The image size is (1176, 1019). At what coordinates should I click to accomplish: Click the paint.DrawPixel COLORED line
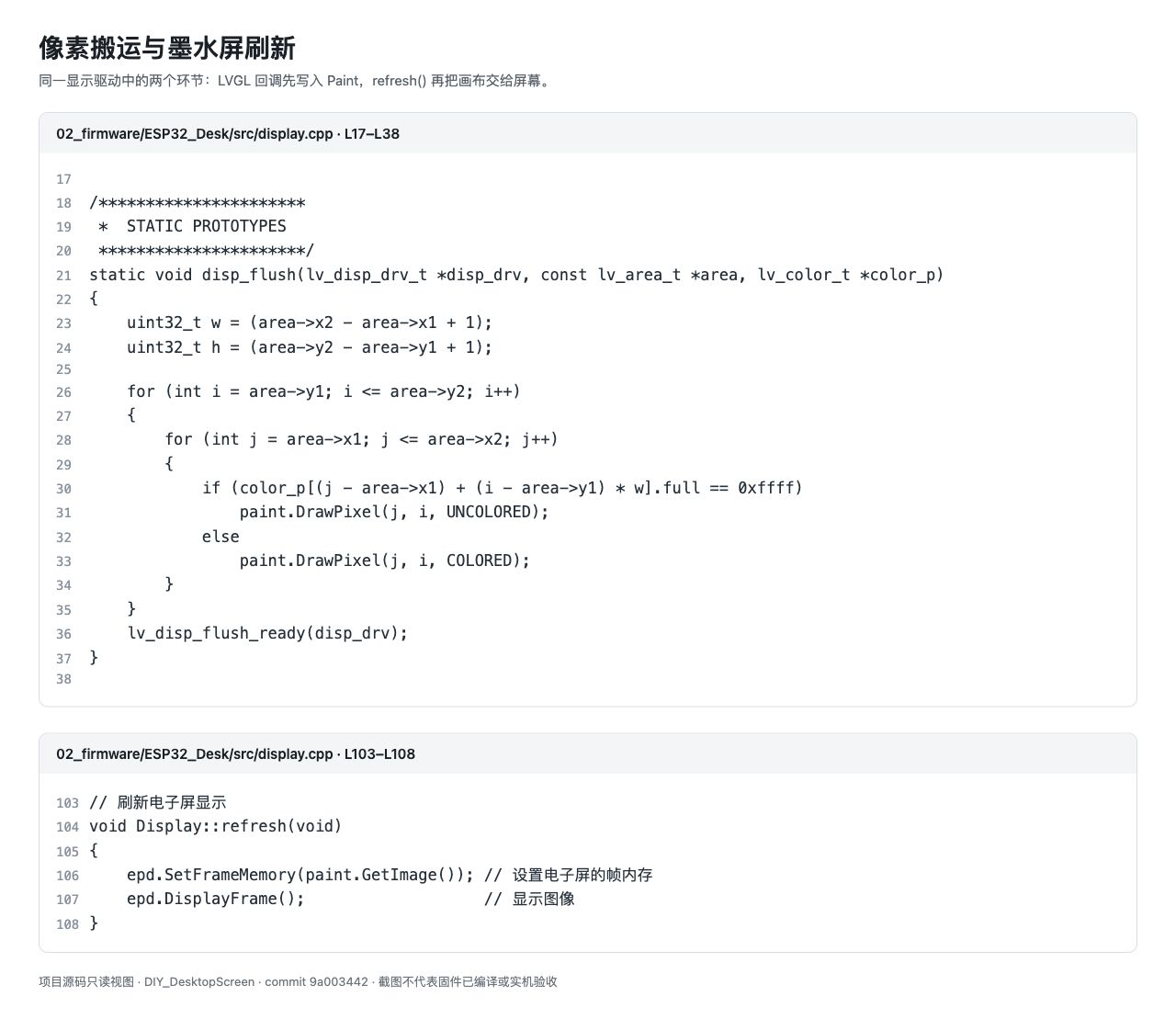click(385, 560)
